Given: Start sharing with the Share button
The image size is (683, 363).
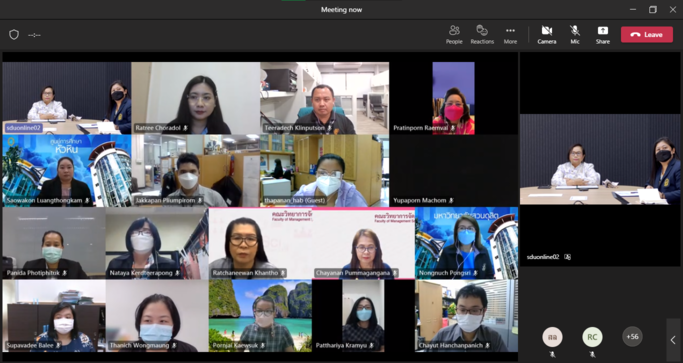Looking at the screenshot, I should coord(603,34).
